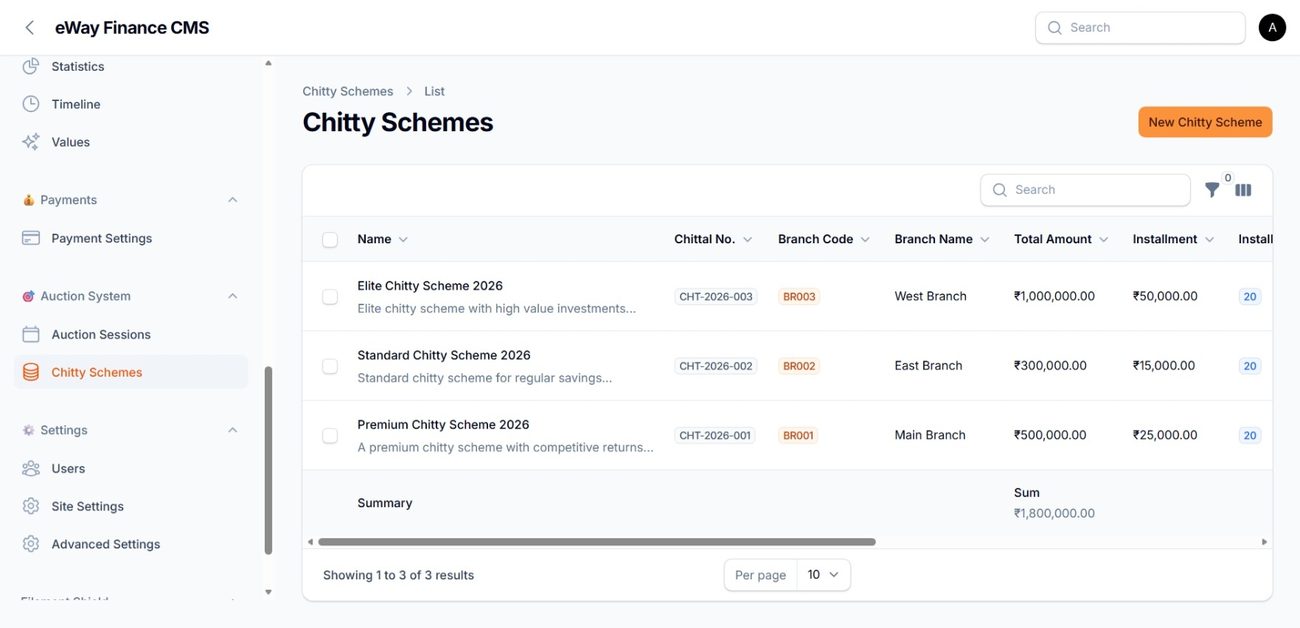Open the Standard Chitty Scheme 2026 record
This screenshot has height=628, width=1300.
coord(444,355)
